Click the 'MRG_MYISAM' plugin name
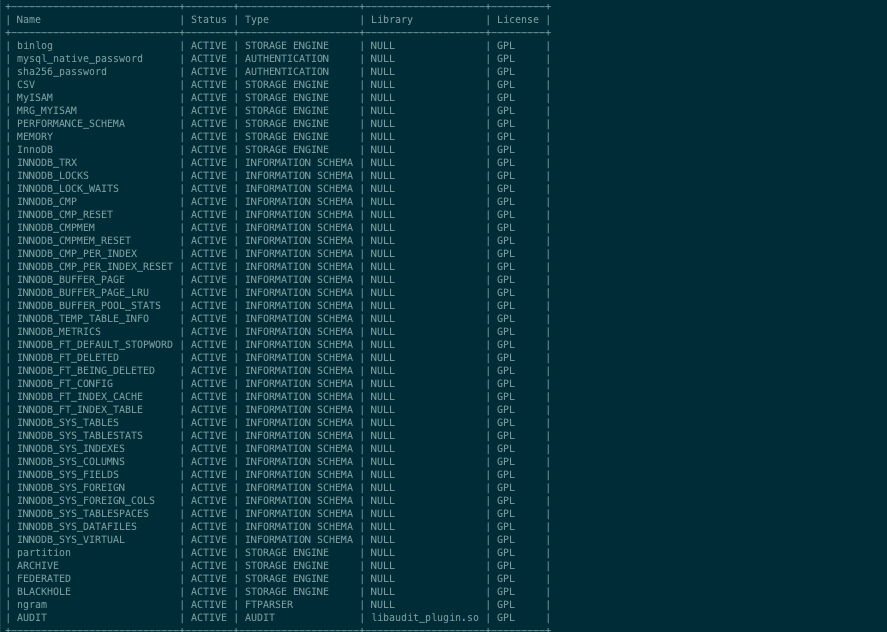This screenshot has width=887, height=632. pos(46,111)
